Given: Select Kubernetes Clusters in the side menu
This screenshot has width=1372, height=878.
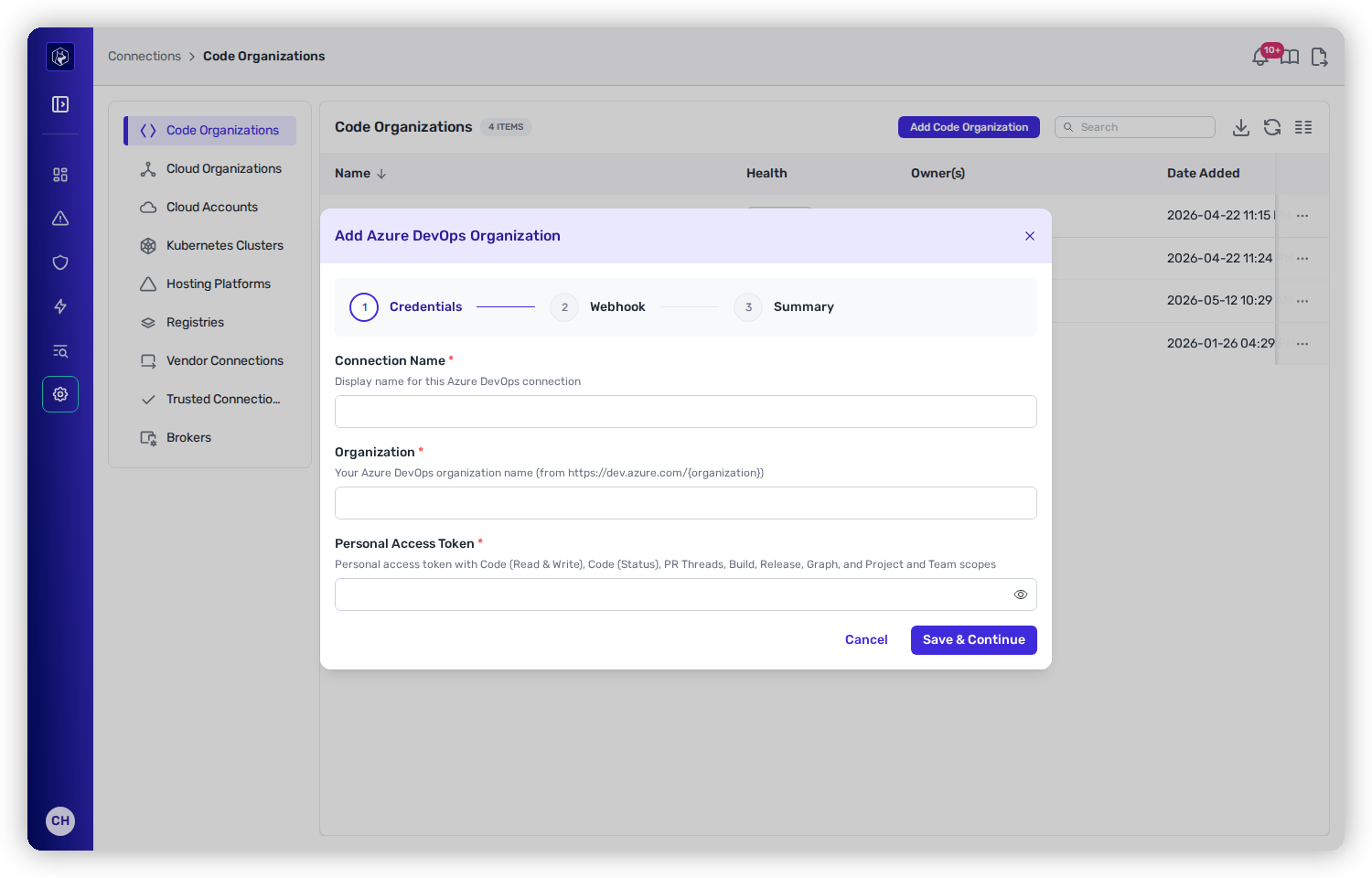Looking at the screenshot, I should (x=210, y=245).
